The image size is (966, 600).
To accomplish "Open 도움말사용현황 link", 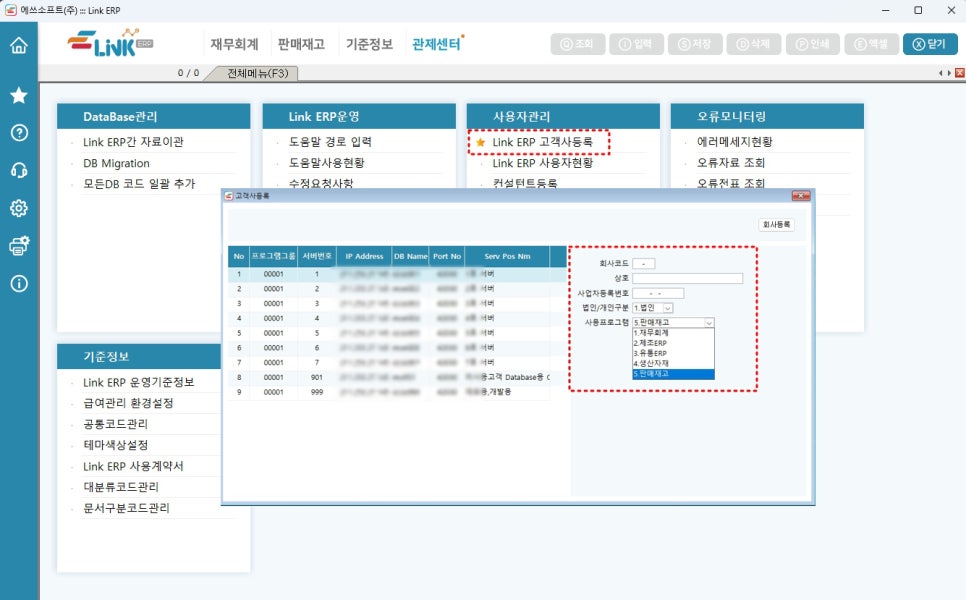I will click(x=327, y=163).
